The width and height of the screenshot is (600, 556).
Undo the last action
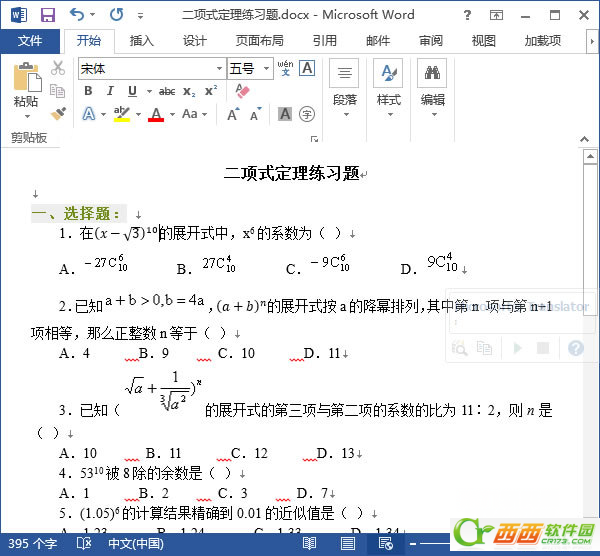[x=77, y=15]
